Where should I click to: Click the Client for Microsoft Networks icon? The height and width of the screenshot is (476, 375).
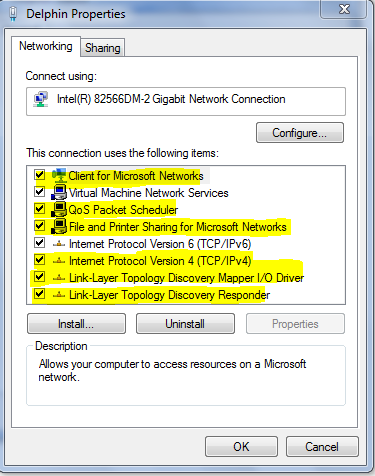(x=59, y=175)
